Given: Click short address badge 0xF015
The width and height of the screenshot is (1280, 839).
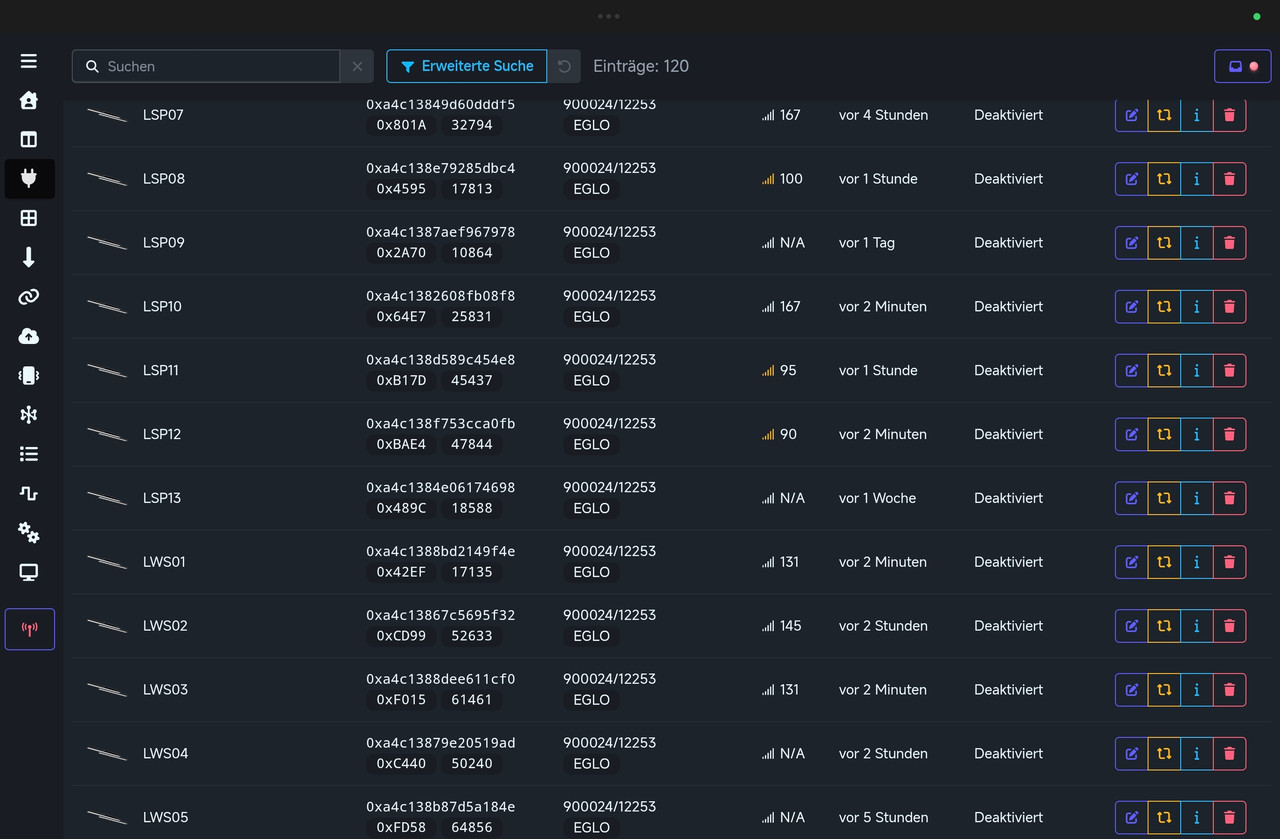Looking at the screenshot, I should (401, 700).
